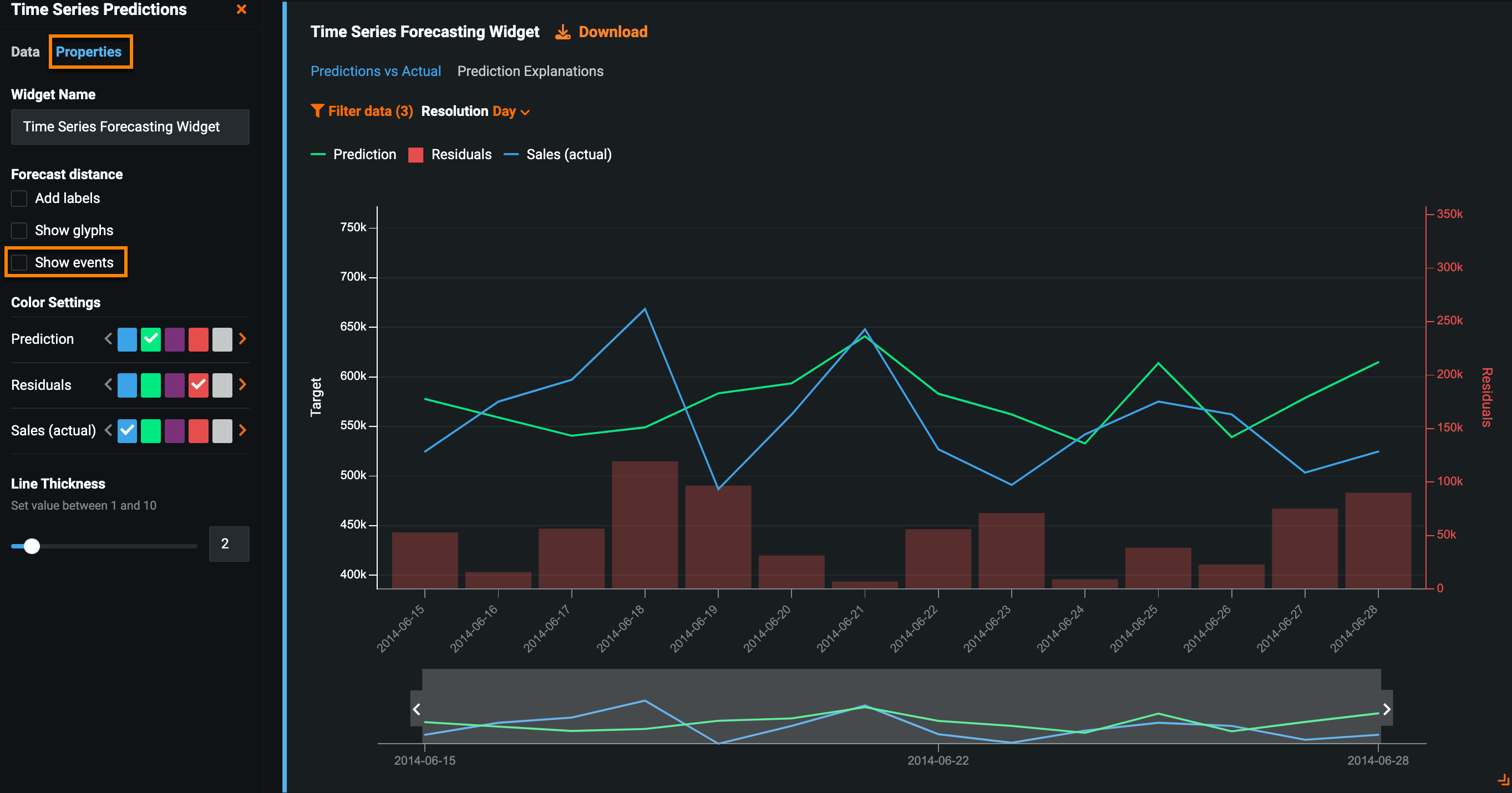The height and width of the screenshot is (793, 1512).
Task: Click the Predictions vs Actual link
Action: coord(376,71)
